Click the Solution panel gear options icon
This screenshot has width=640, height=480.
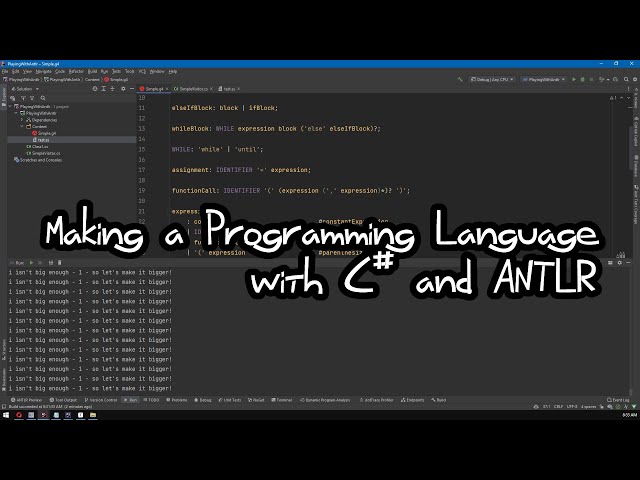tap(123, 89)
